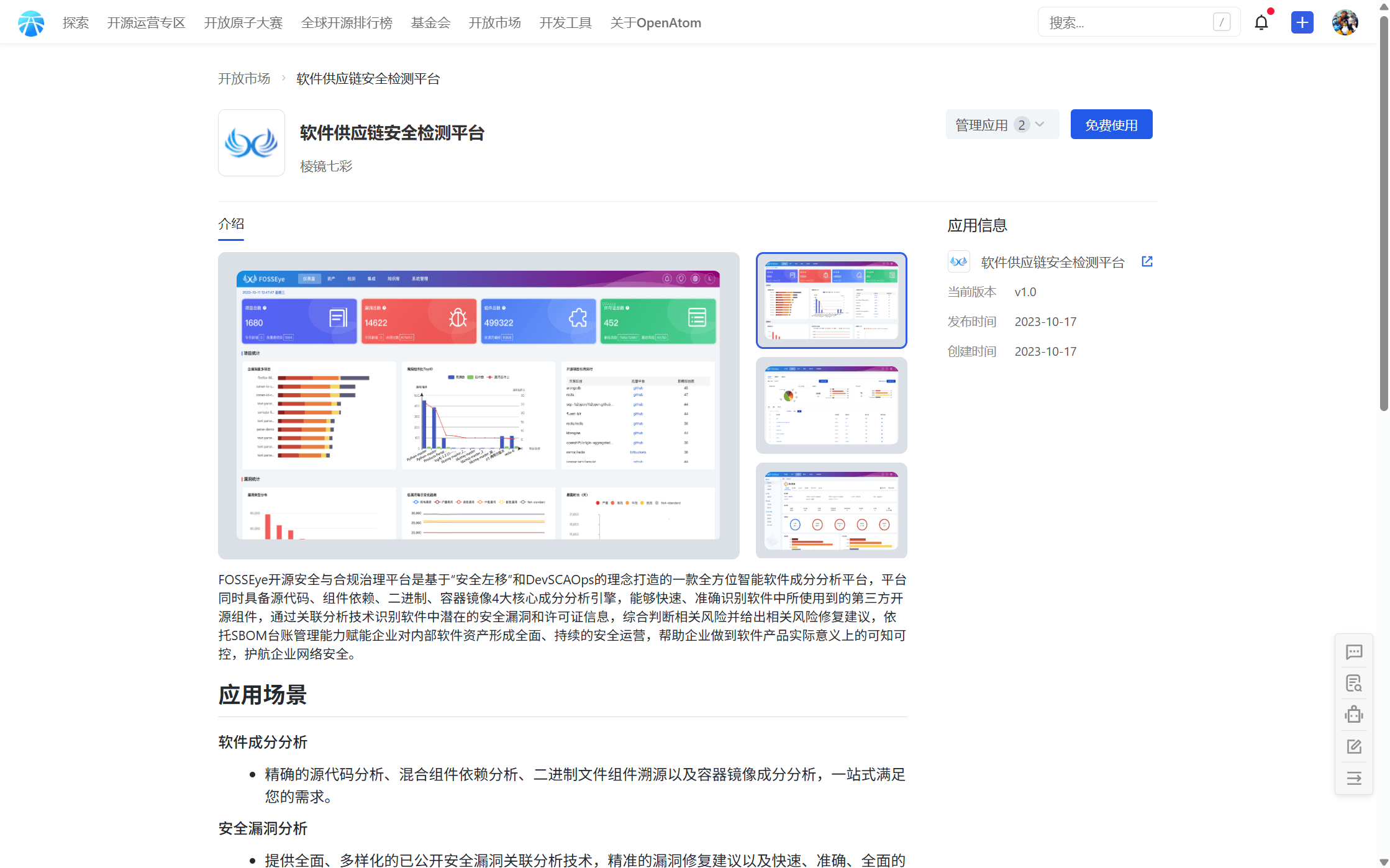Open the 探索 menu

click(76, 23)
